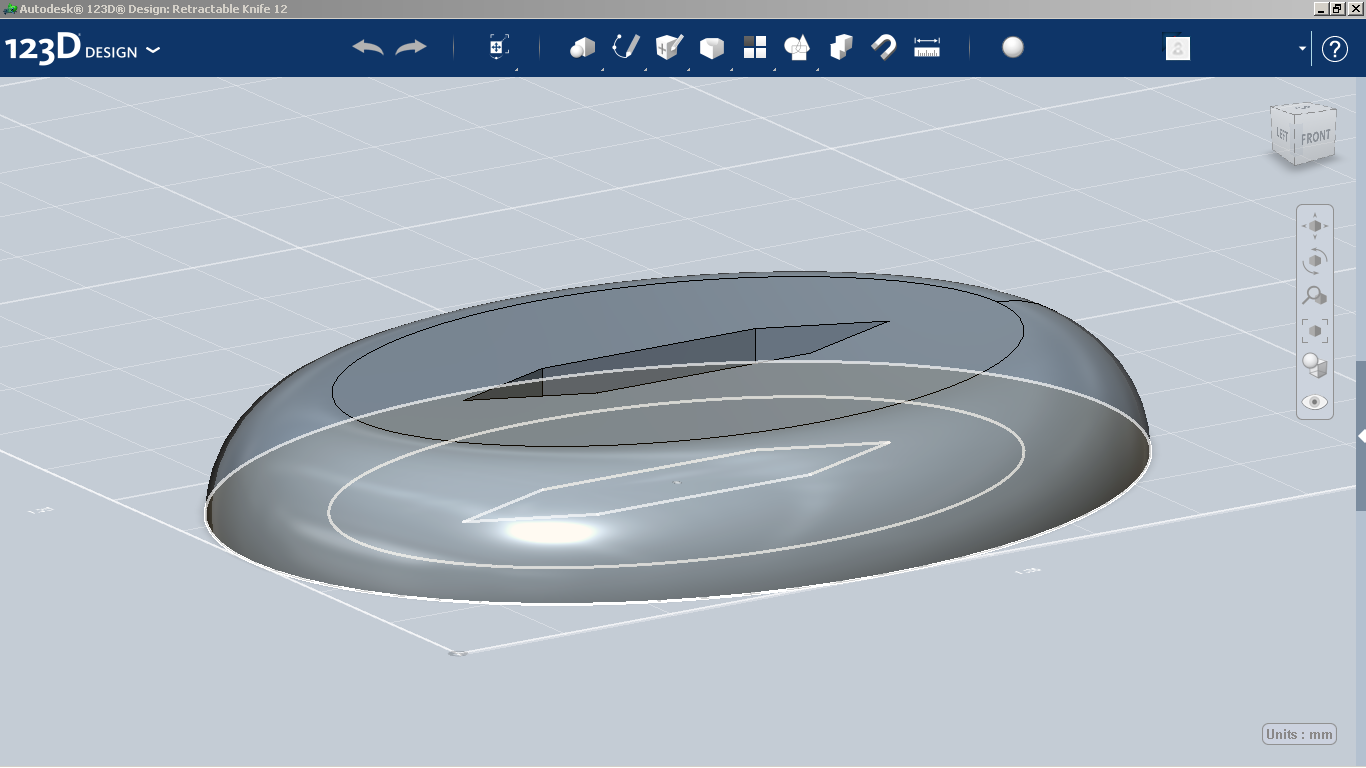
Task: Open the Help question mark button
Action: 1335,48
